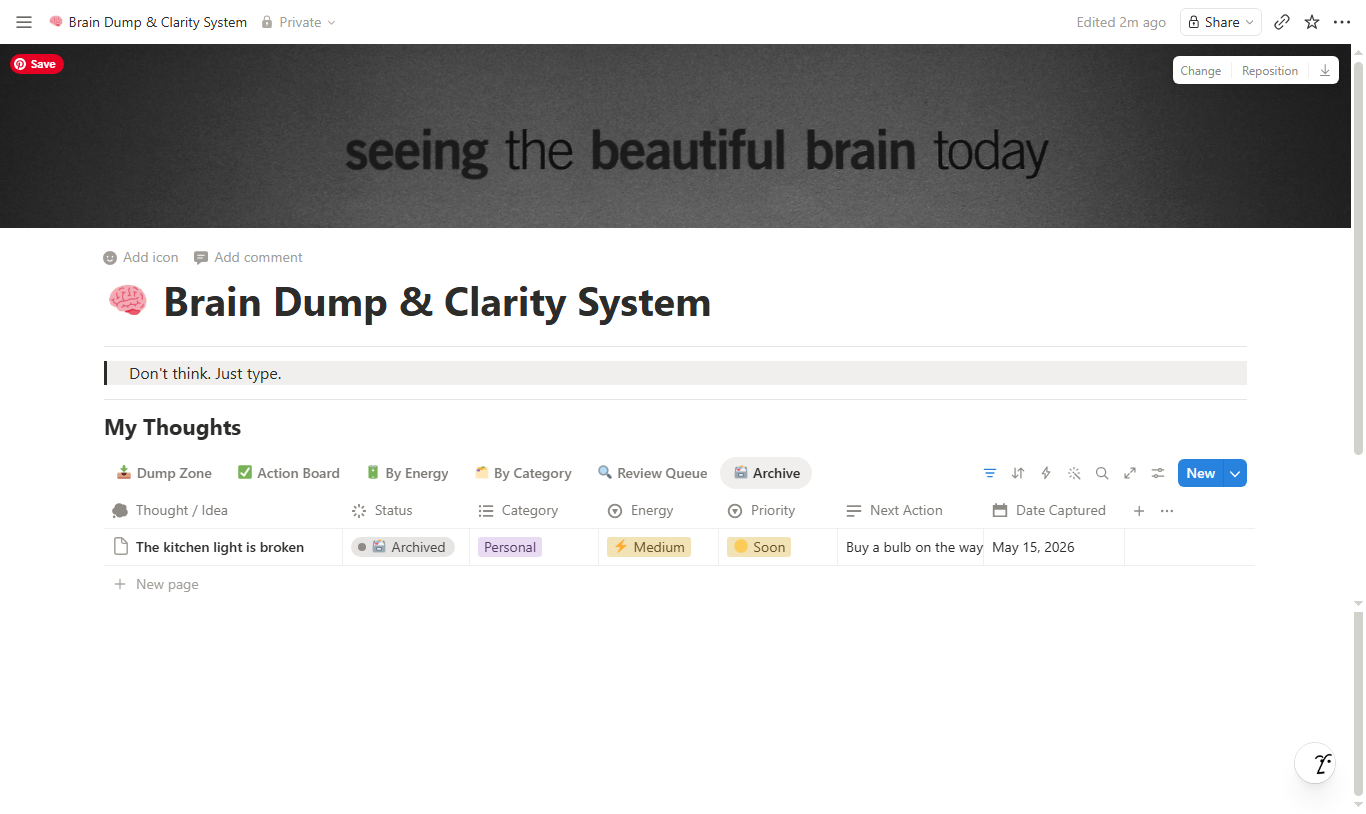Add a new property column
The width and height of the screenshot is (1366, 814).
(1139, 510)
